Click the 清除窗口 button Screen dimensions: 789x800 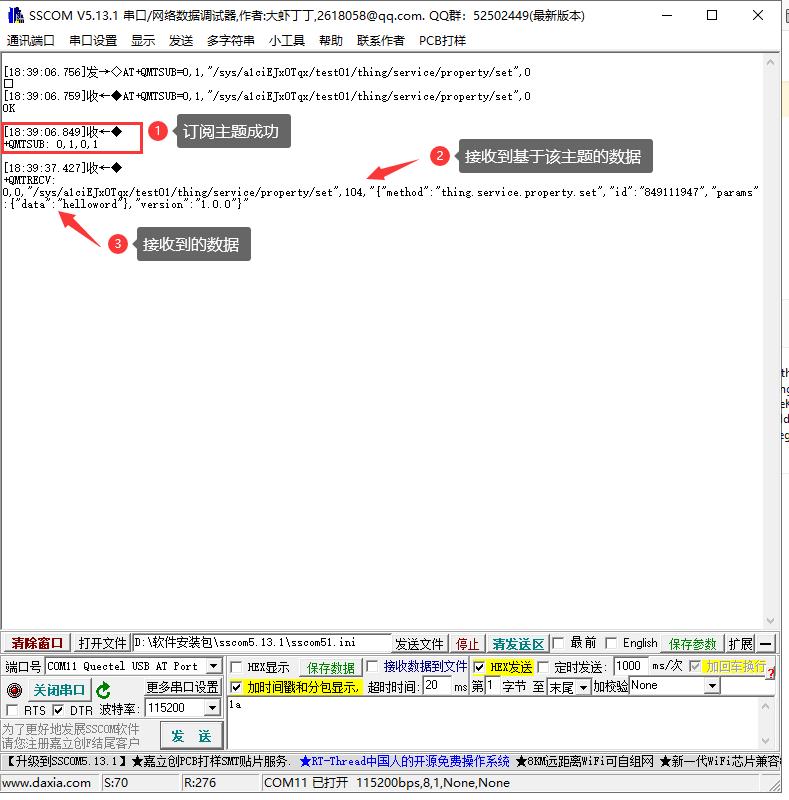(x=37, y=643)
